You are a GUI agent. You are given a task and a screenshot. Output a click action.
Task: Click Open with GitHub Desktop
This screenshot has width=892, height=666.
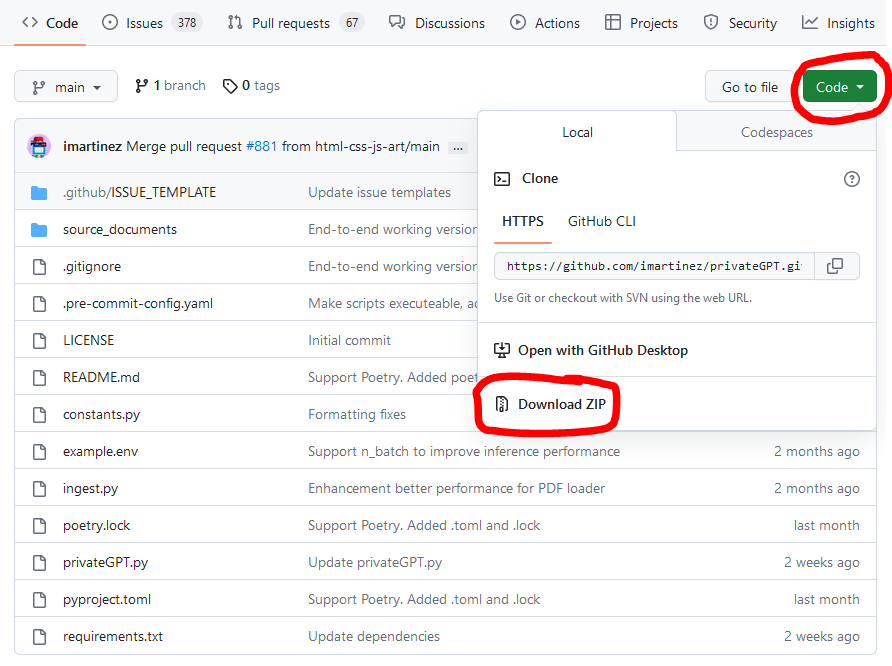click(602, 350)
